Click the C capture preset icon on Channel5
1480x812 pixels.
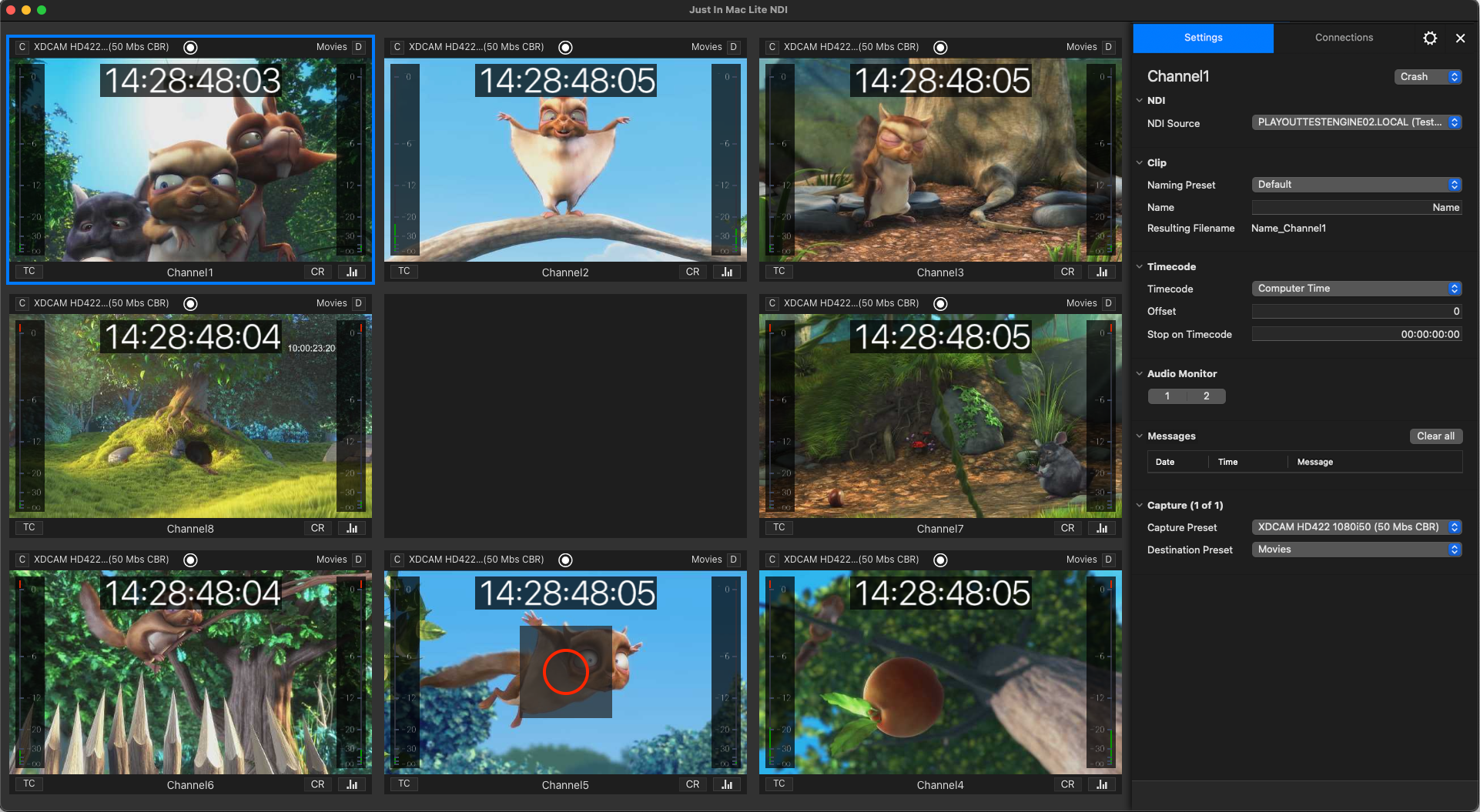tap(397, 560)
